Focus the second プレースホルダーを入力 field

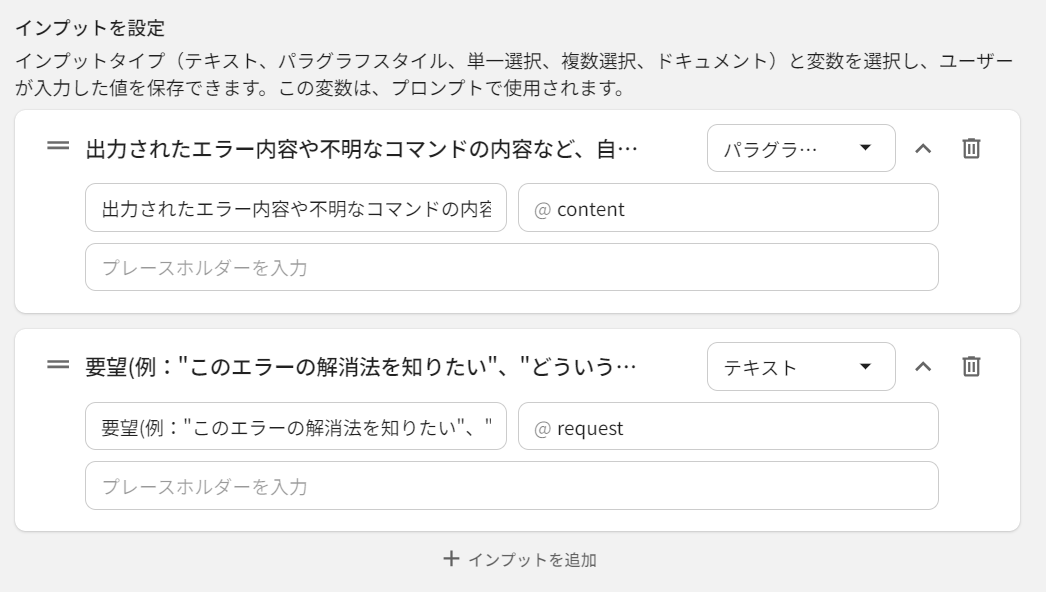click(511, 486)
